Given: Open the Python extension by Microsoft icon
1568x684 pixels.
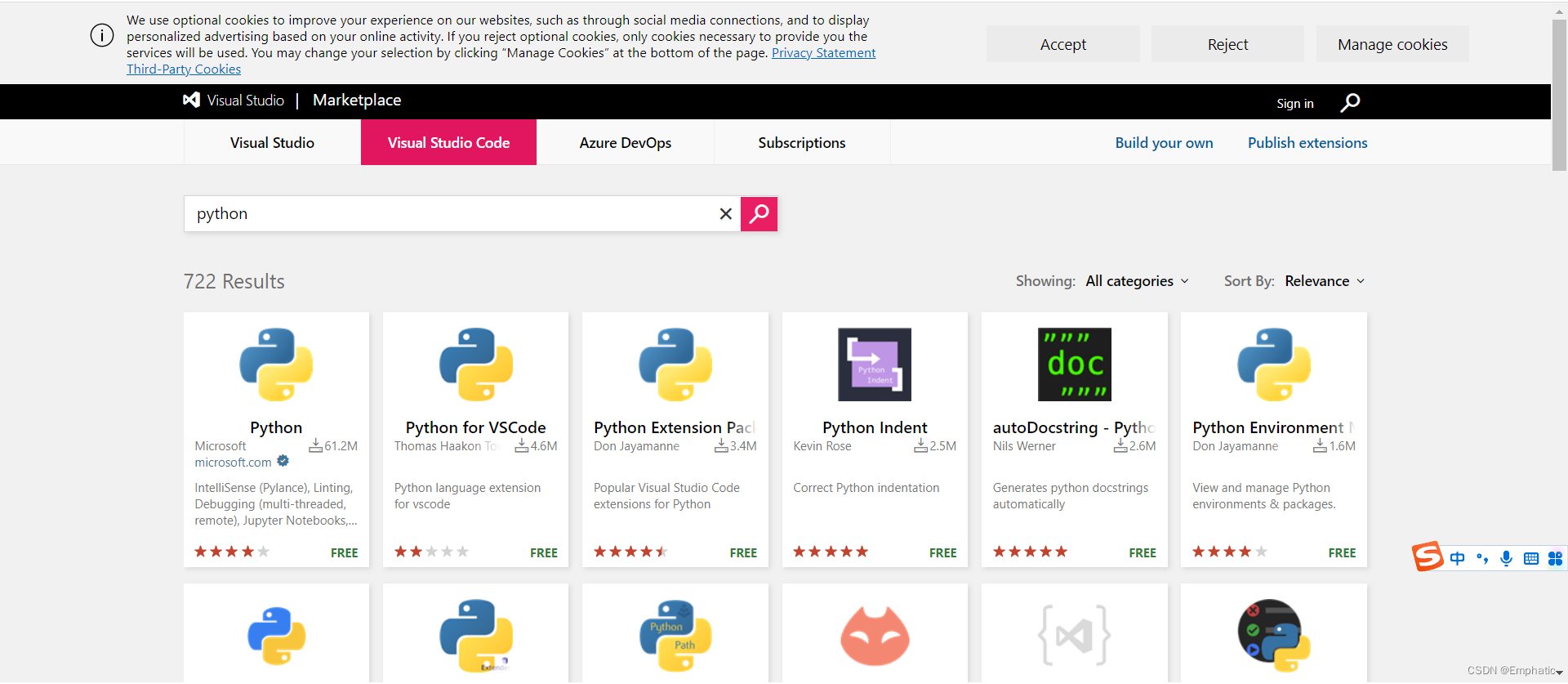Looking at the screenshot, I should click(x=276, y=364).
